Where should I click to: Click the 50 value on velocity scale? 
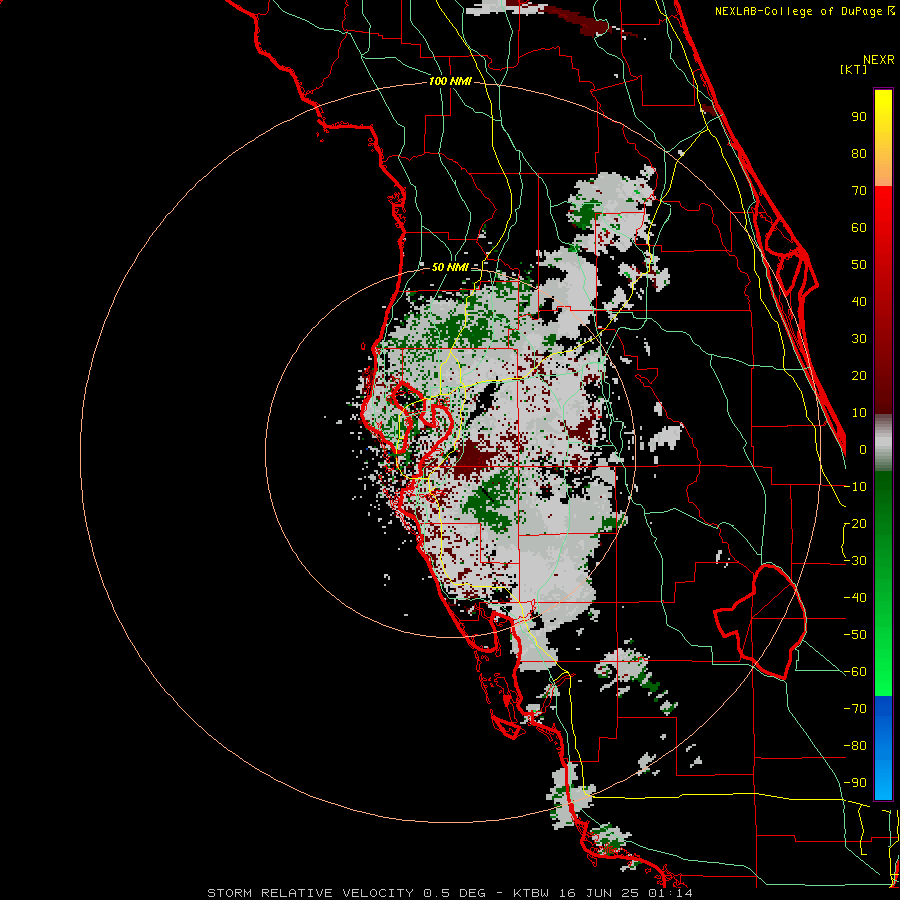(x=859, y=265)
